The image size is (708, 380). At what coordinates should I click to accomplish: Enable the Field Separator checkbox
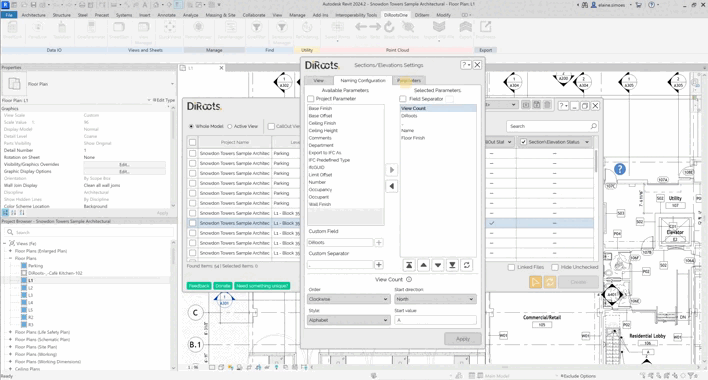tap(403, 98)
